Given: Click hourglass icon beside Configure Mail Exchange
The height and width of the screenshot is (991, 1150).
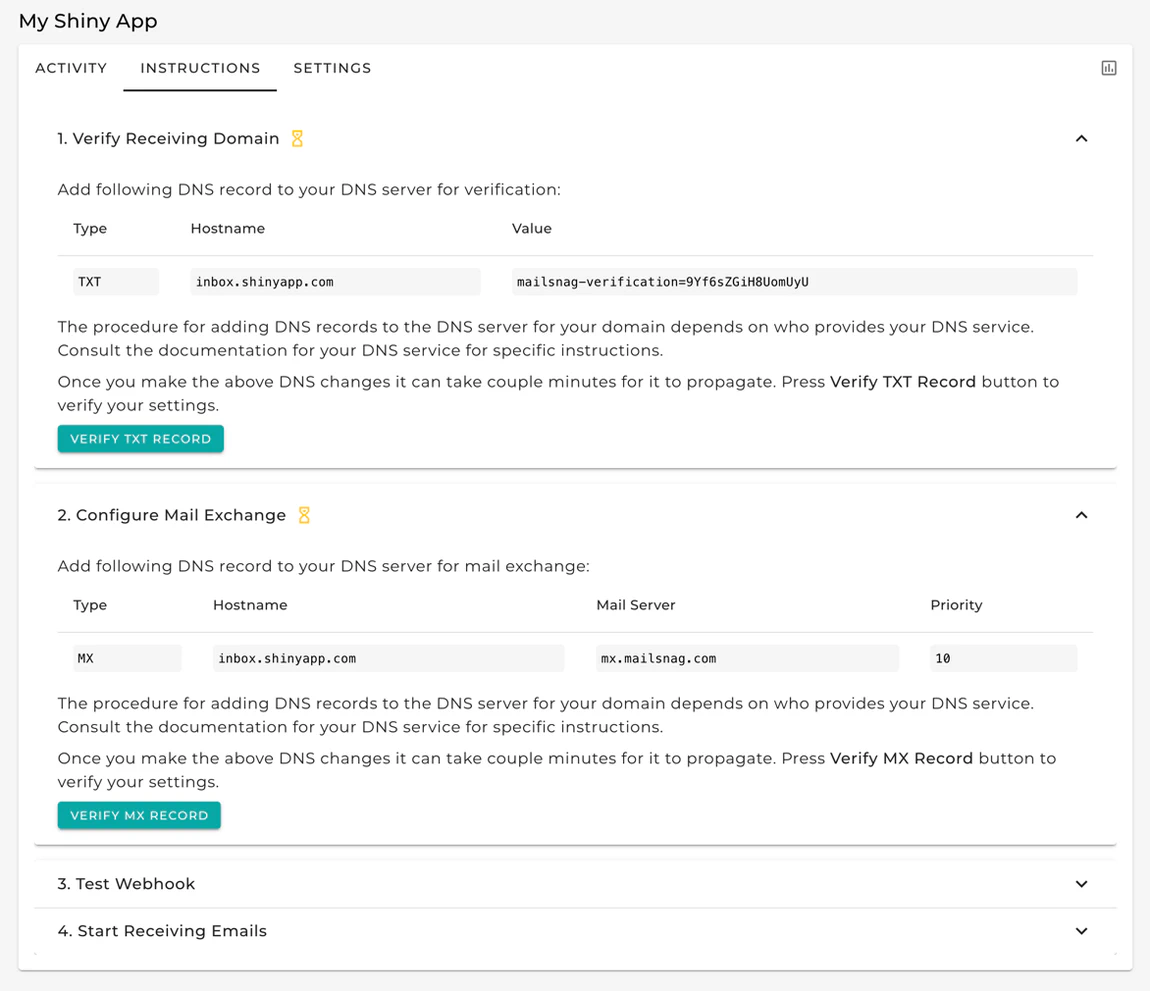Looking at the screenshot, I should coord(304,515).
